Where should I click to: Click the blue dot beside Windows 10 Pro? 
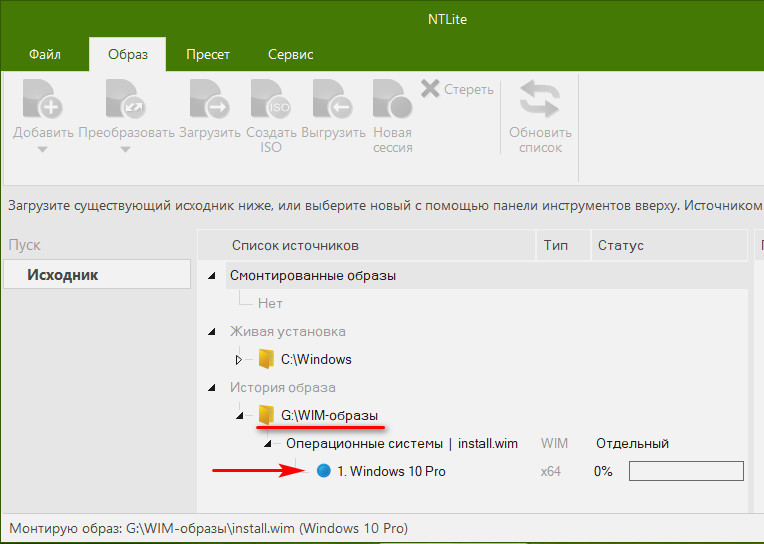click(324, 471)
